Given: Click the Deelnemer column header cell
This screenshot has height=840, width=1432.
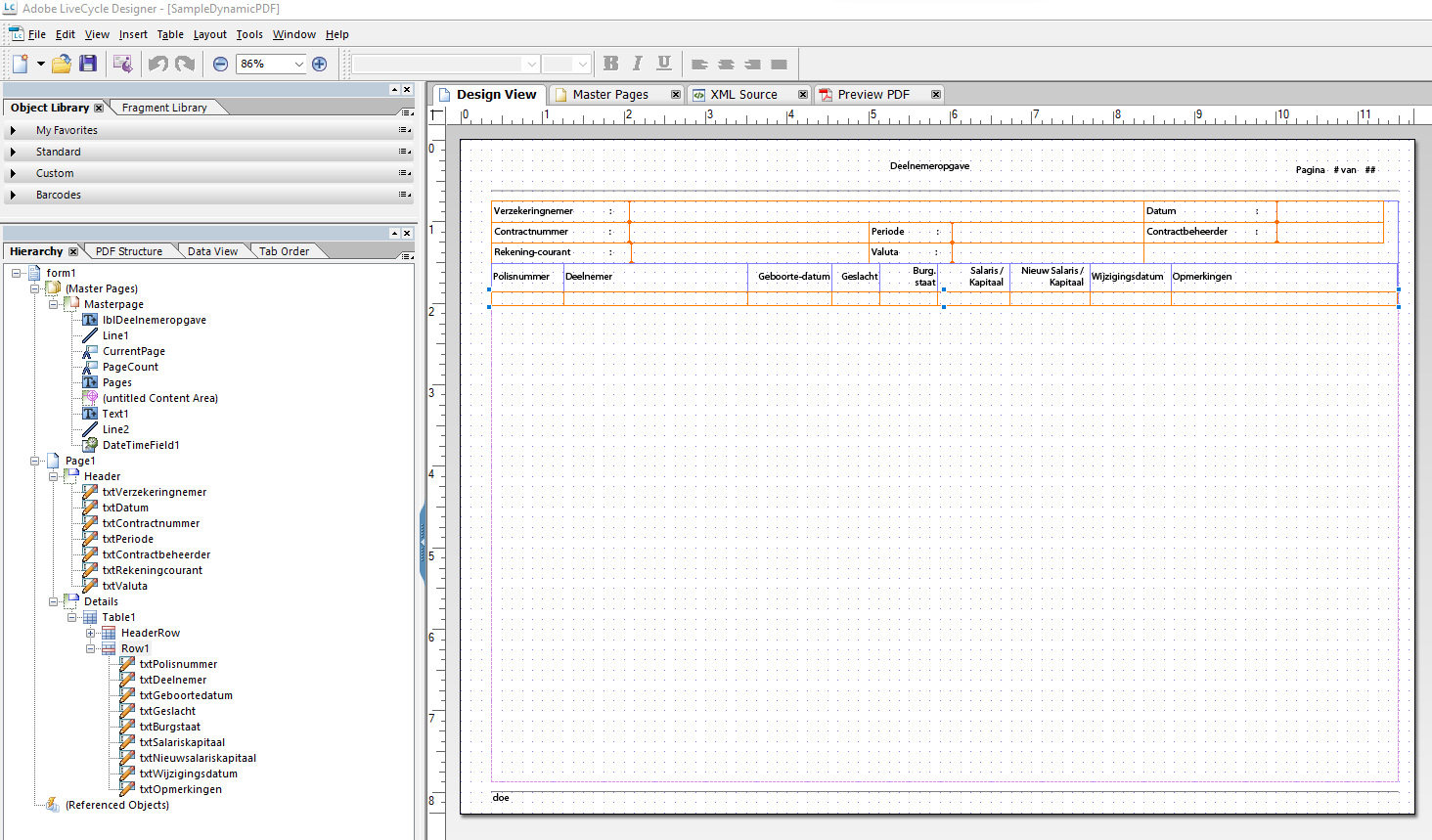Looking at the screenshot, I should [x=655, y=277].
